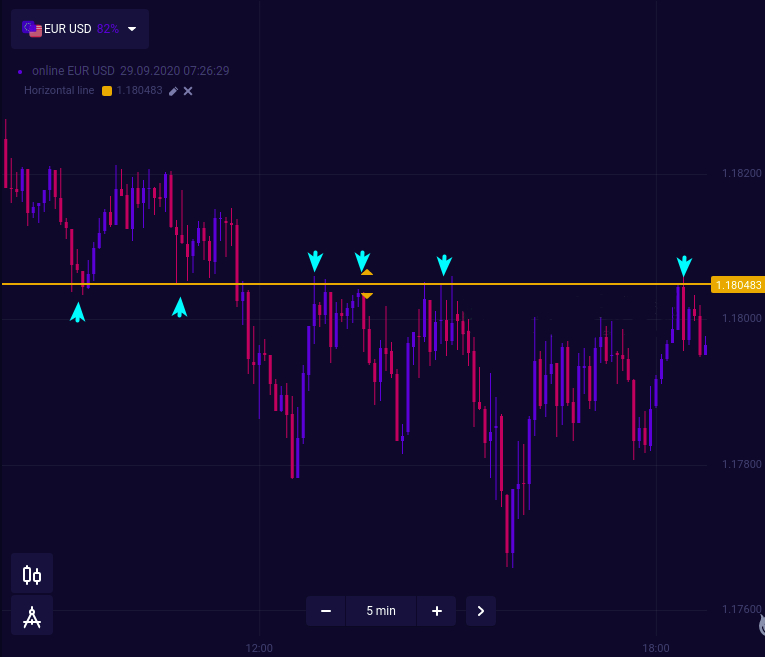
Task: Open the drawing tools compass icon
Action: point(32,617)
